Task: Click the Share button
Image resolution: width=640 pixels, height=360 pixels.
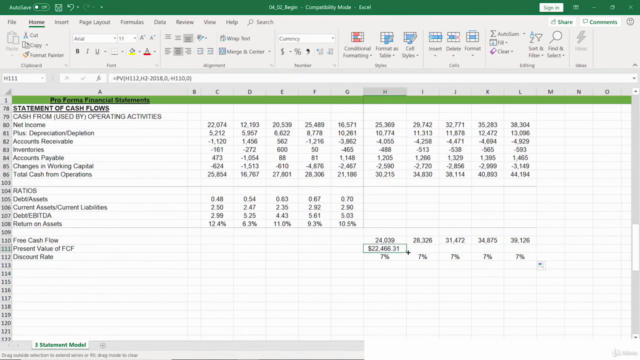Action: pos(562,22)
